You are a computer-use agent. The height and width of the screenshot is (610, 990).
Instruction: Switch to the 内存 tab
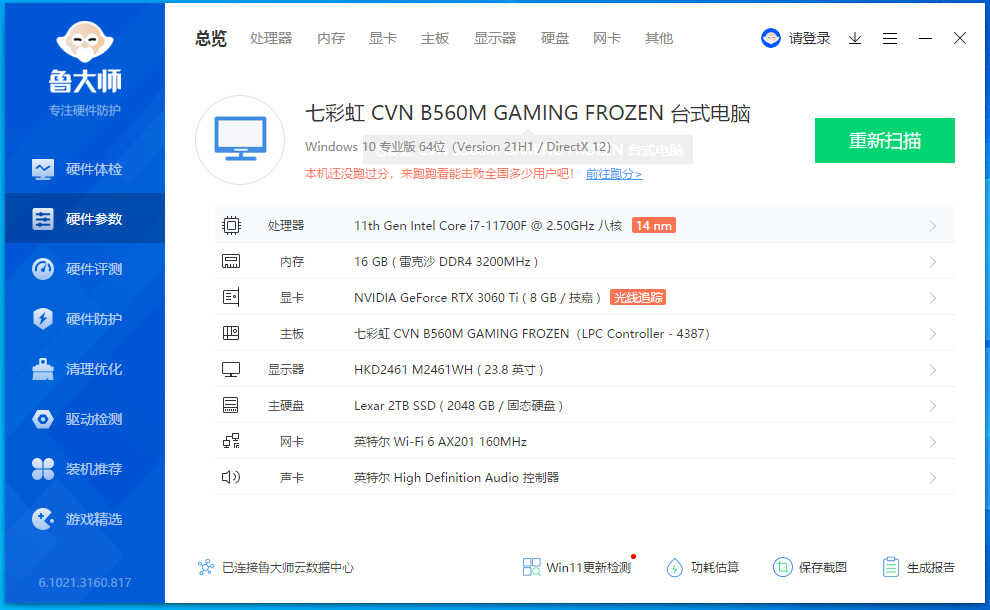331,39
